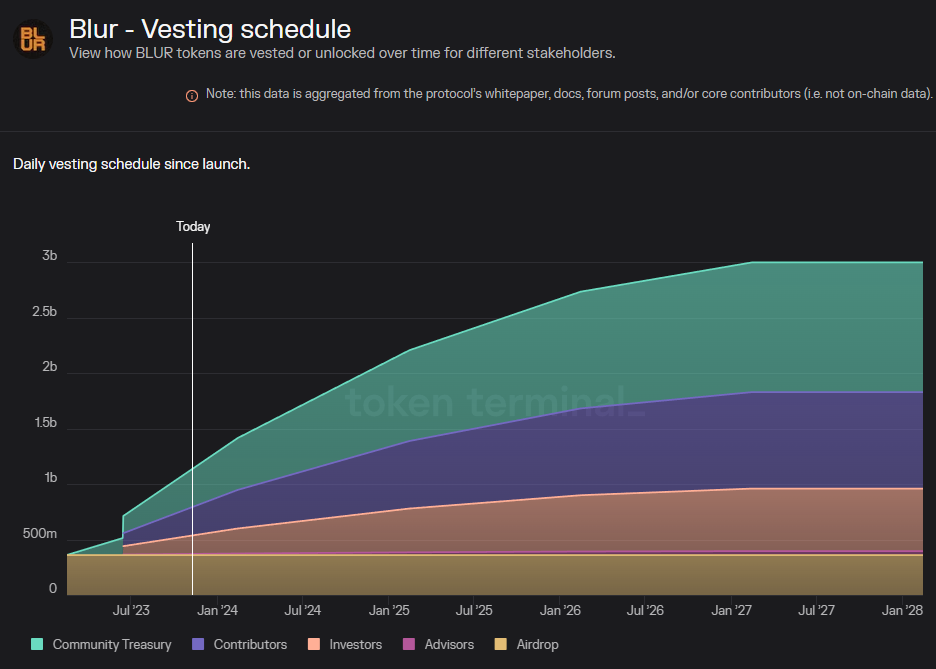Click the tan Airdrop legend swatch
Viewport: 936px width, 669px height.
[x=502, y=645]
